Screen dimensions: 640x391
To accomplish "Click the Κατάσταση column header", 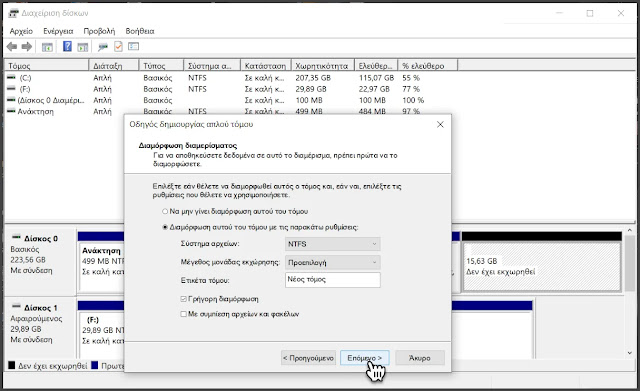I will 266,66.
